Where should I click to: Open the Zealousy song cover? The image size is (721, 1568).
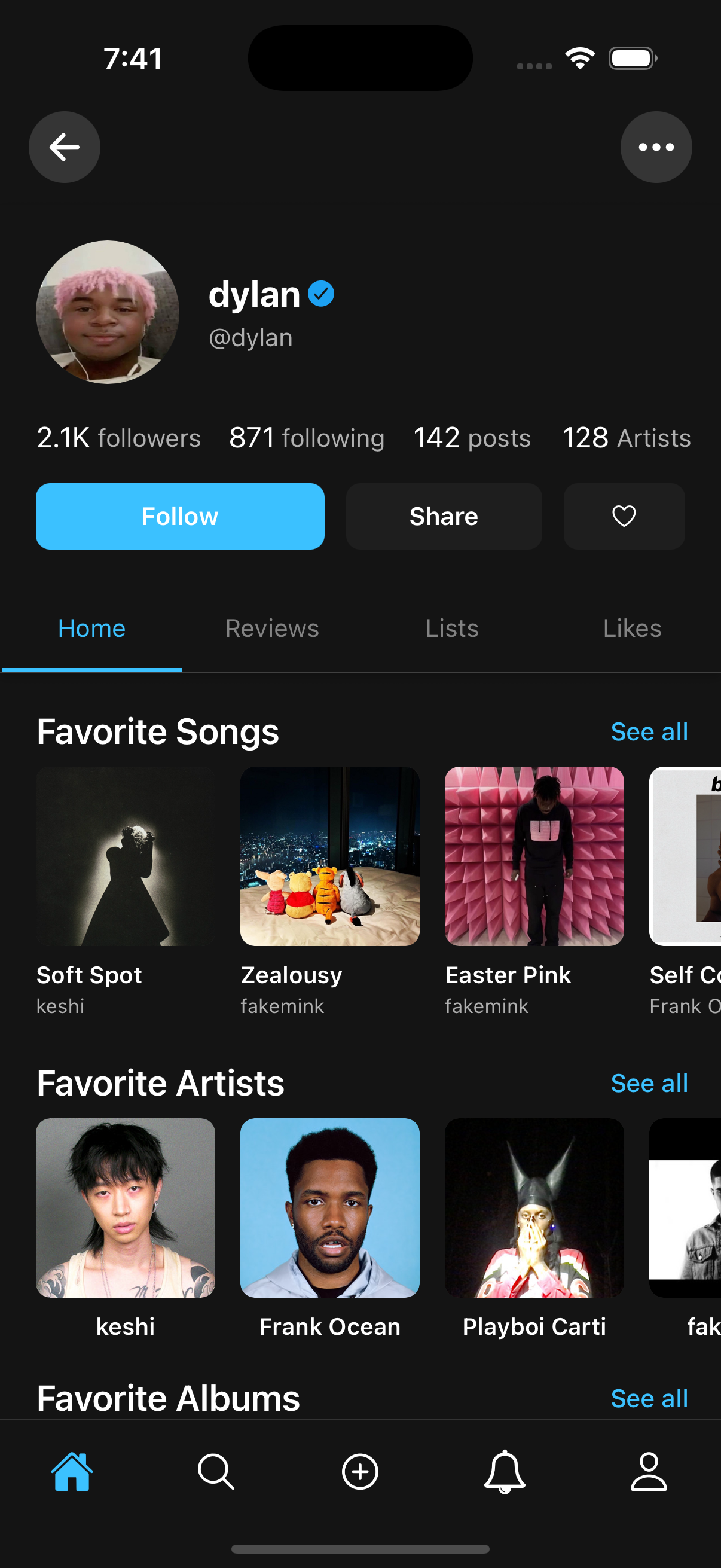[330, 856]
